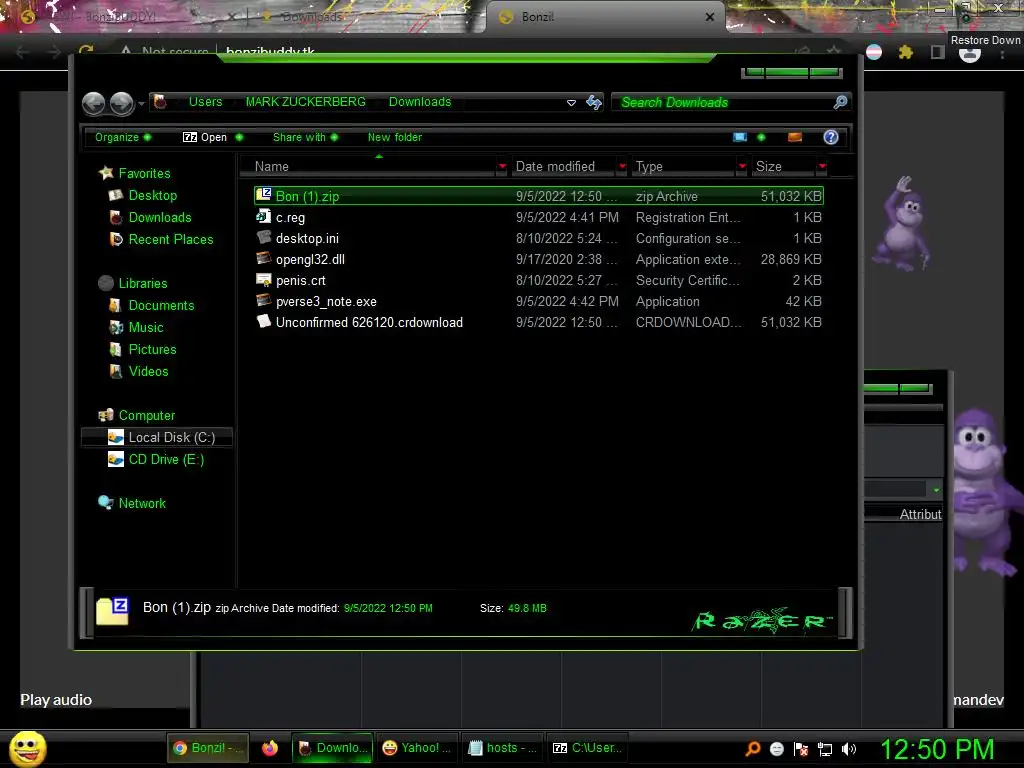Click the search magnifier icon
Viewport: 1024px width, 768px height.
point(840,102)
